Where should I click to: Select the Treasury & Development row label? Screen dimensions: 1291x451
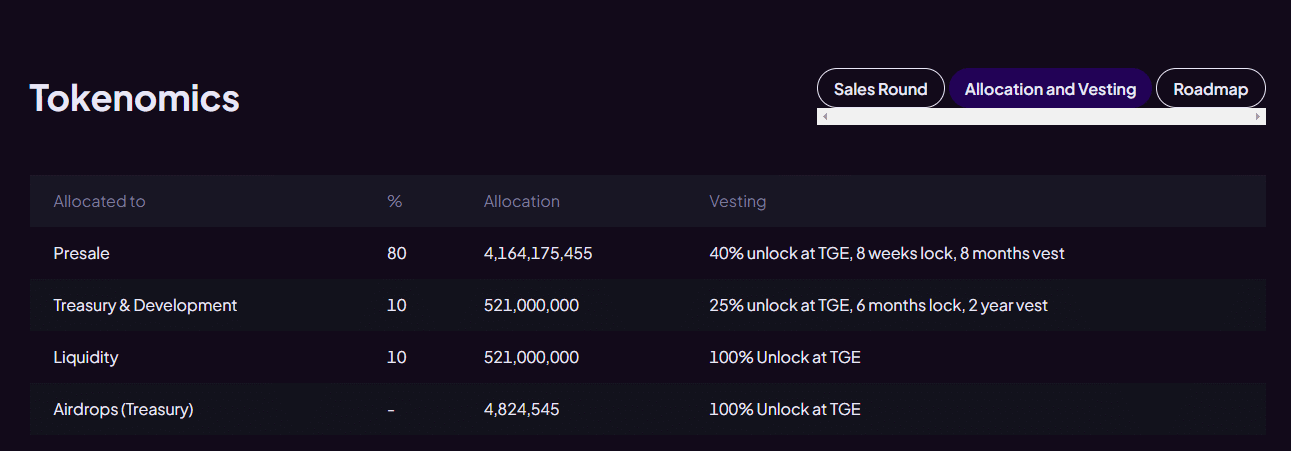click(x=145, y=306)
